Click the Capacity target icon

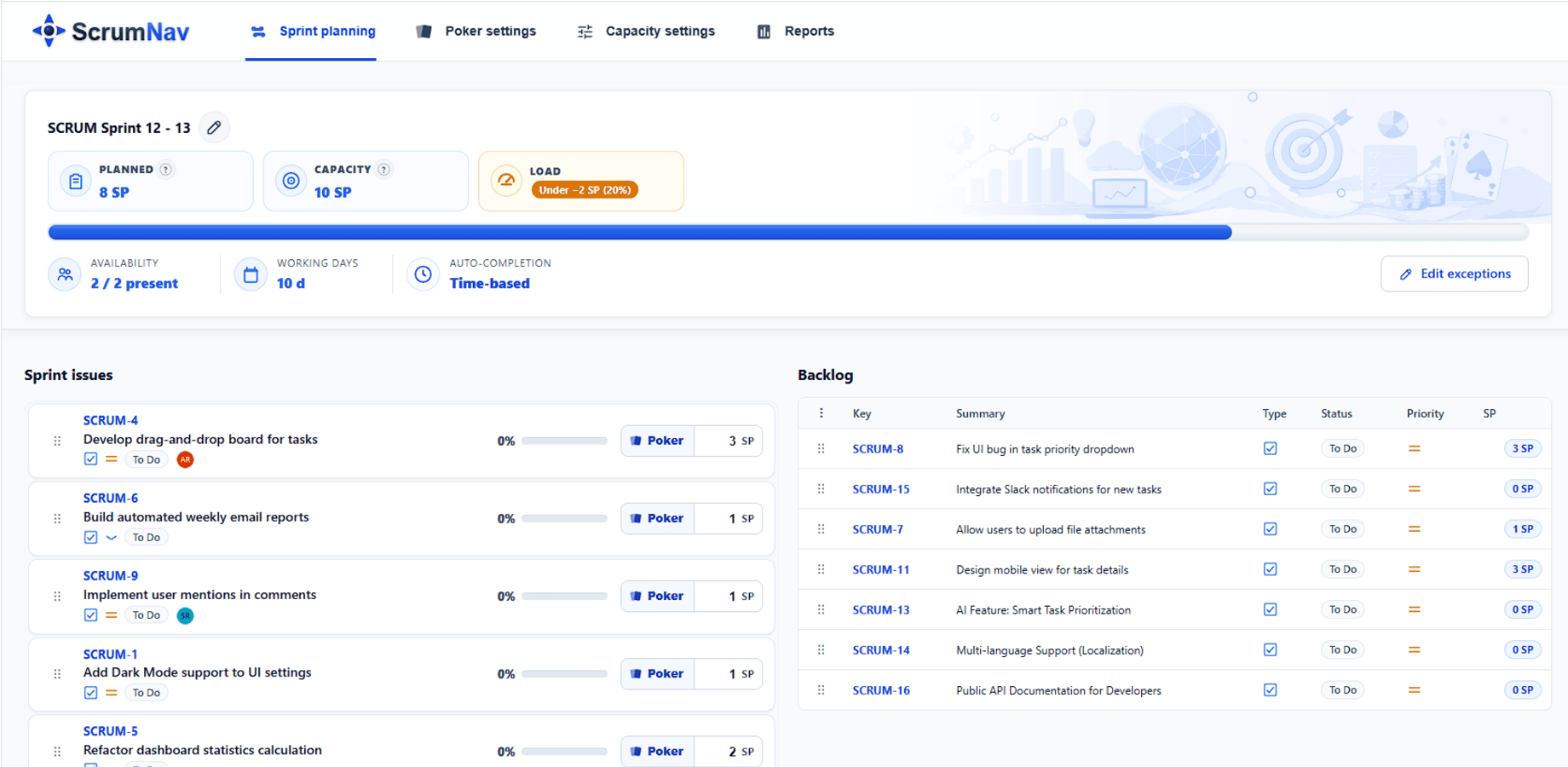click(x=291, y=181)
